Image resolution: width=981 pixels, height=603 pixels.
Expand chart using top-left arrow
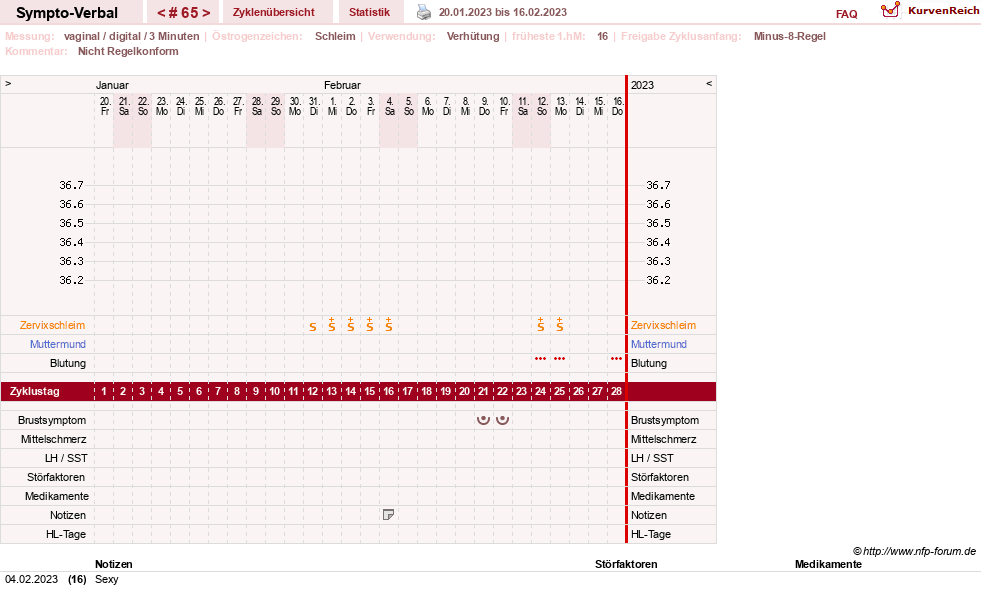(8, 83)
